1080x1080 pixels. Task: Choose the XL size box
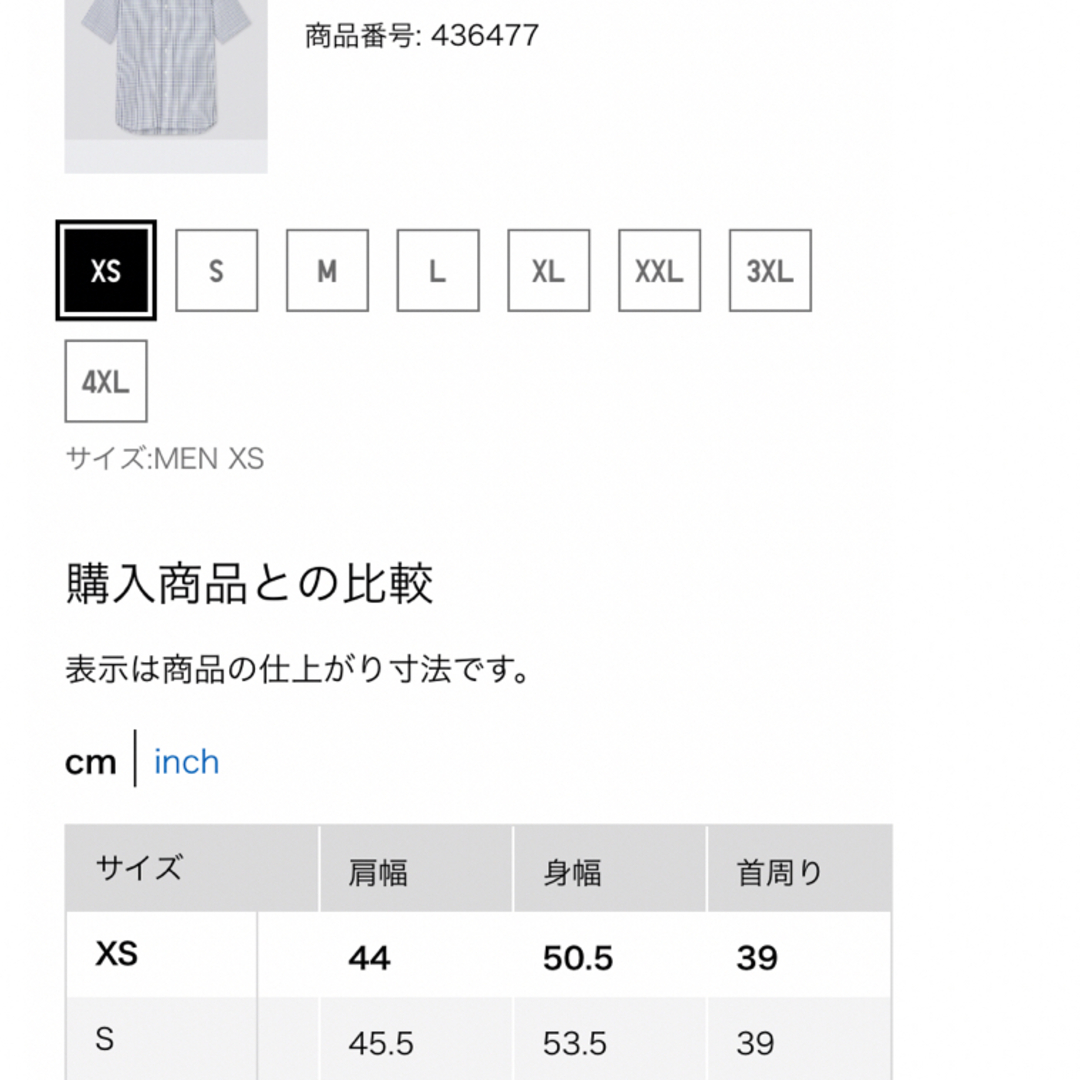coord(549,271)
